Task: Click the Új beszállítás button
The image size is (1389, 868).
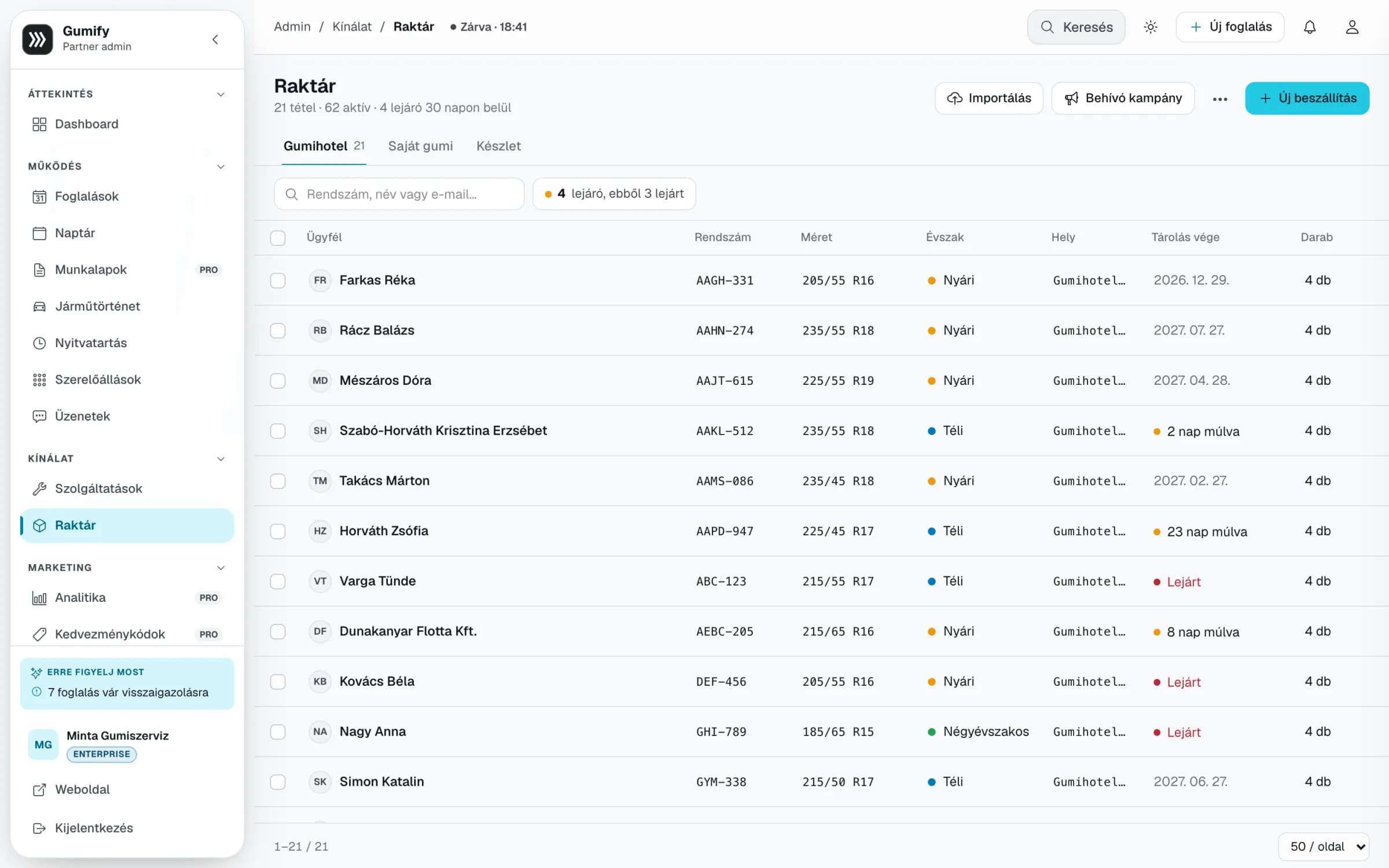Action: tap(1307, 98)
